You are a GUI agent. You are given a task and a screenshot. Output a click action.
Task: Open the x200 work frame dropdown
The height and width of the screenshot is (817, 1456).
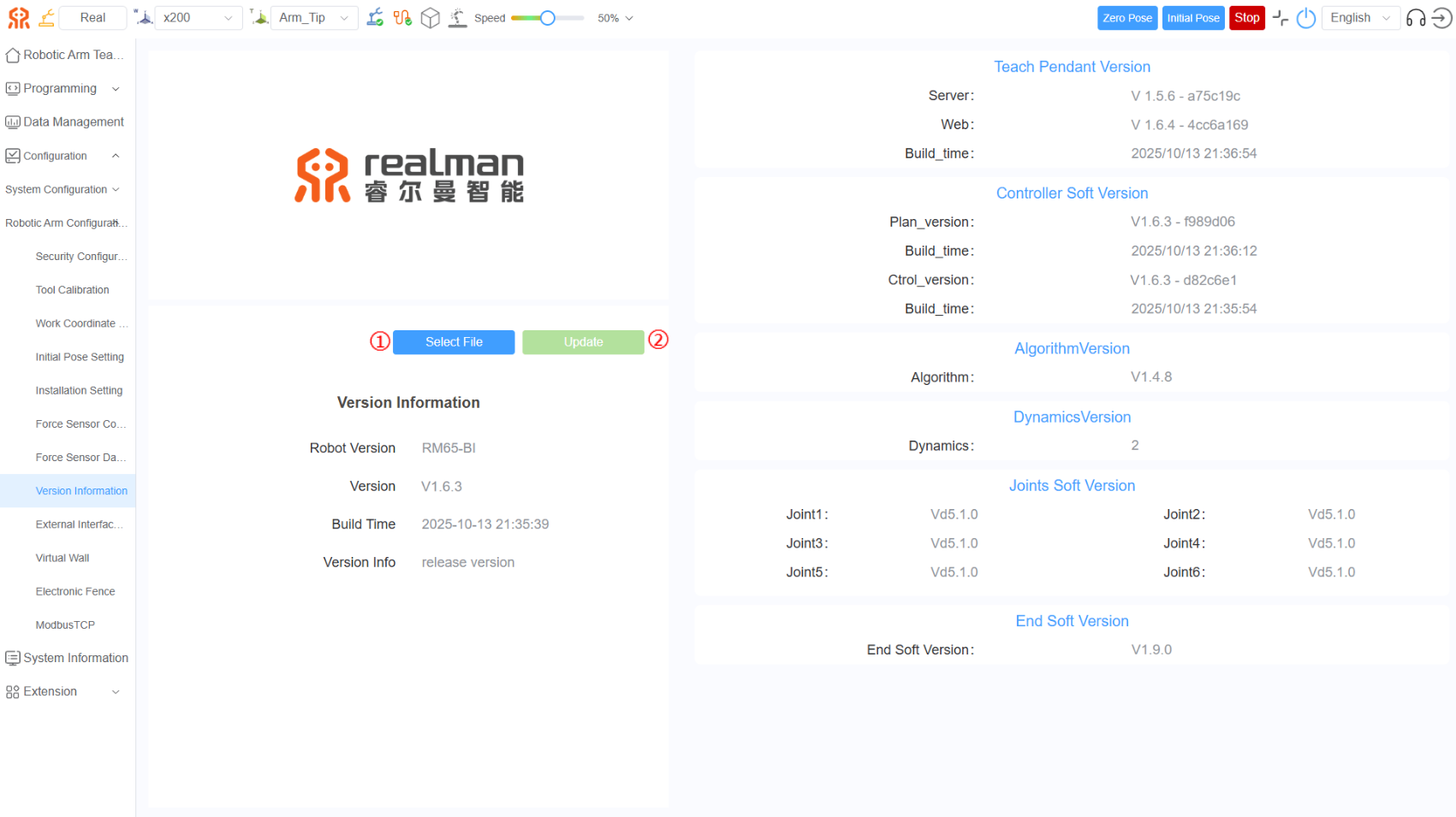point(197,17)
